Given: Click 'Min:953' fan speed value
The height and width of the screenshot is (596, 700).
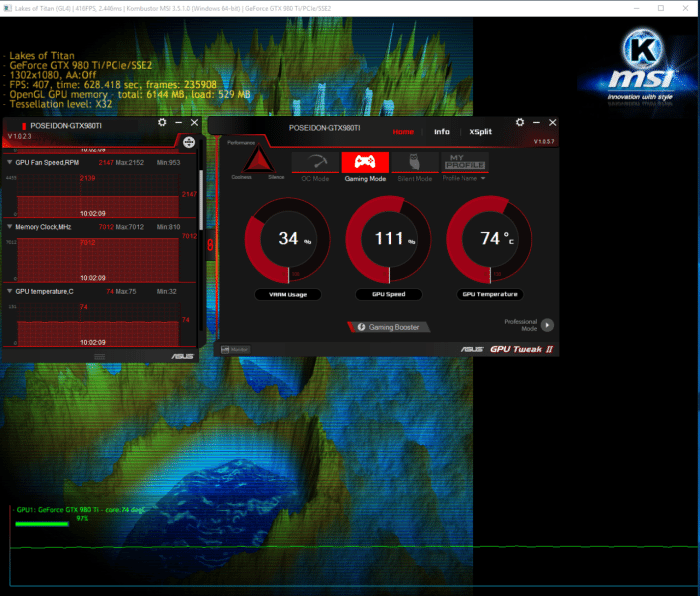Looking at the screenshot, I should (x=168, y=163).
